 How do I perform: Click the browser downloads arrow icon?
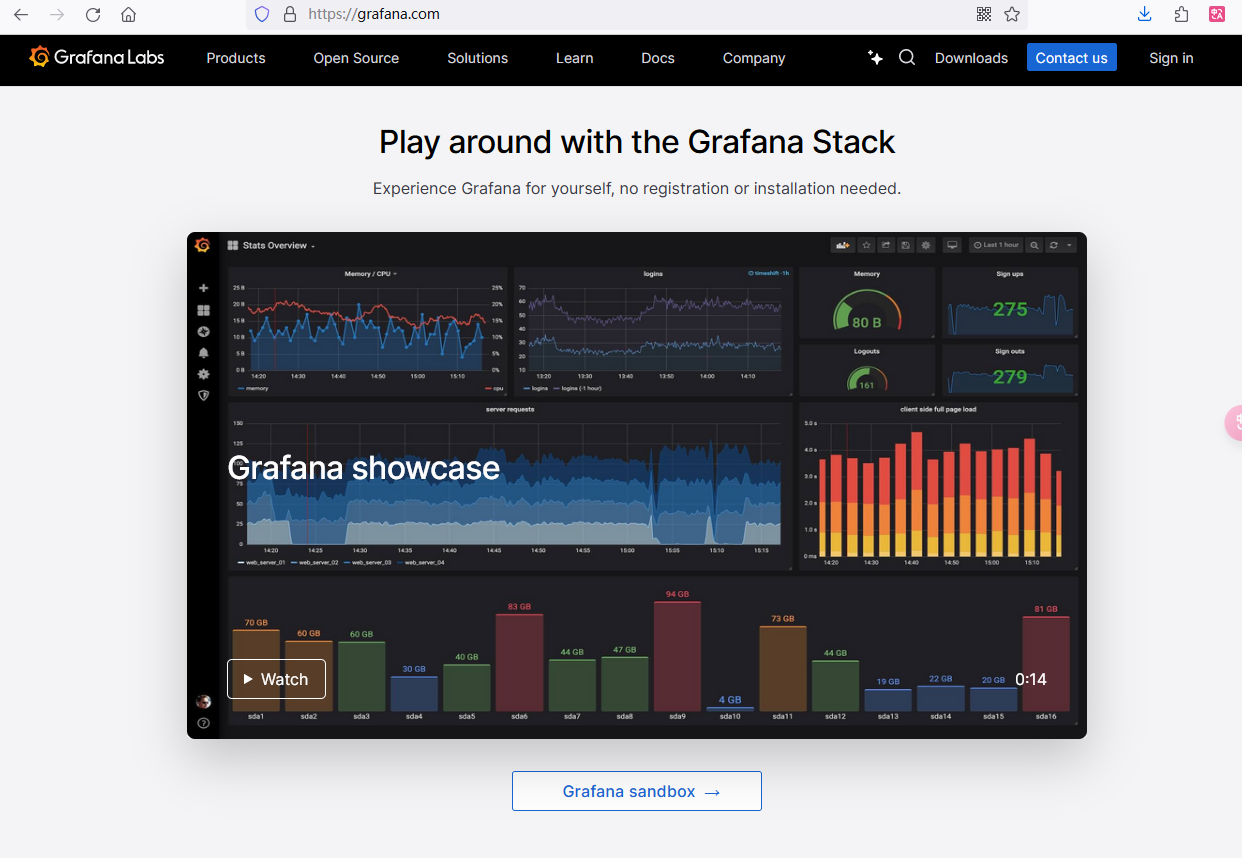click(x=1145, y=14)
